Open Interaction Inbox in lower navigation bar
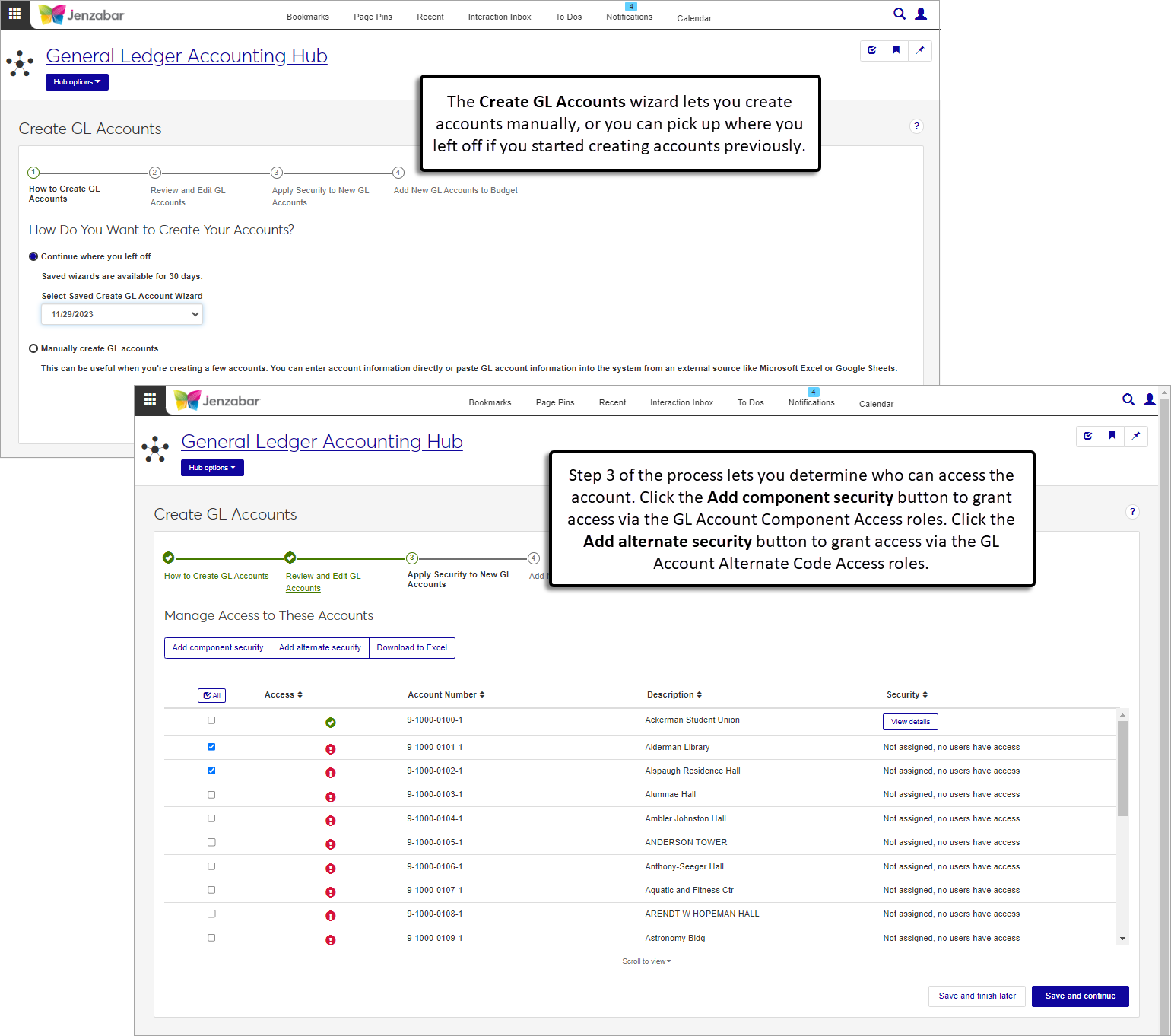1171x1036 pixels. (x=681, y=402)
